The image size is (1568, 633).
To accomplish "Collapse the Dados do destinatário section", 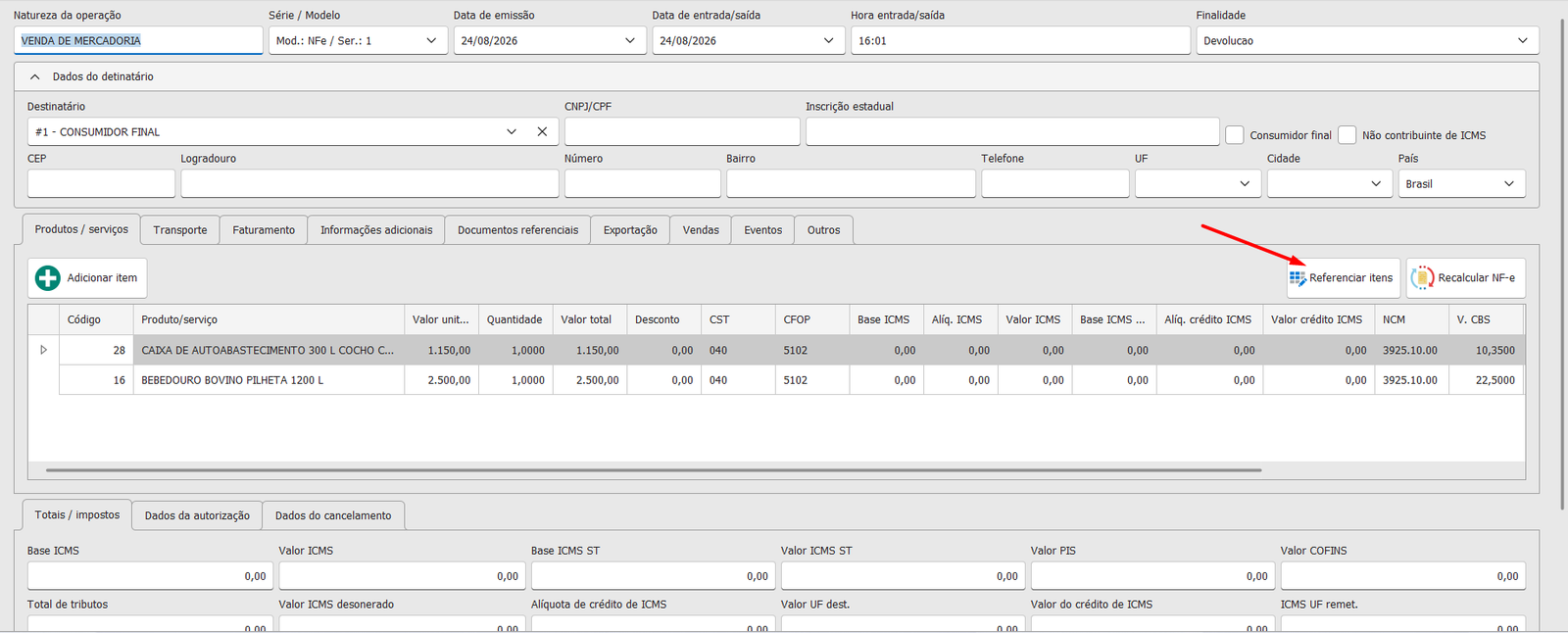I will click(35, 76).
